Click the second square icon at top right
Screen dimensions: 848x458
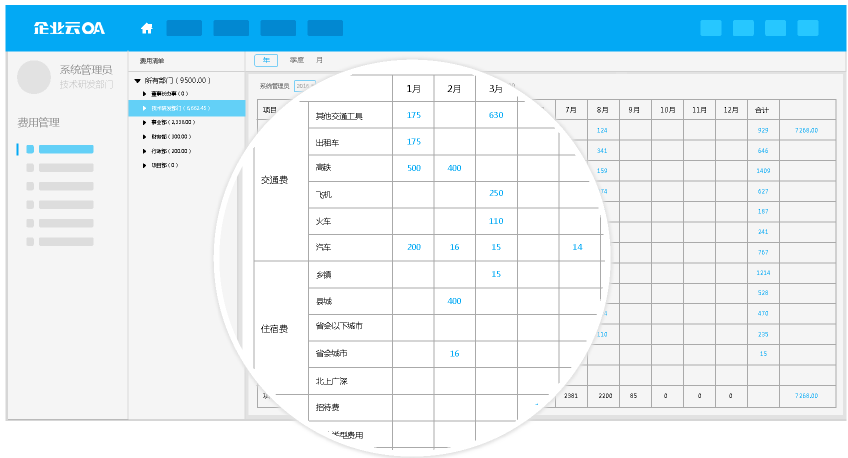tap(743, 28)
